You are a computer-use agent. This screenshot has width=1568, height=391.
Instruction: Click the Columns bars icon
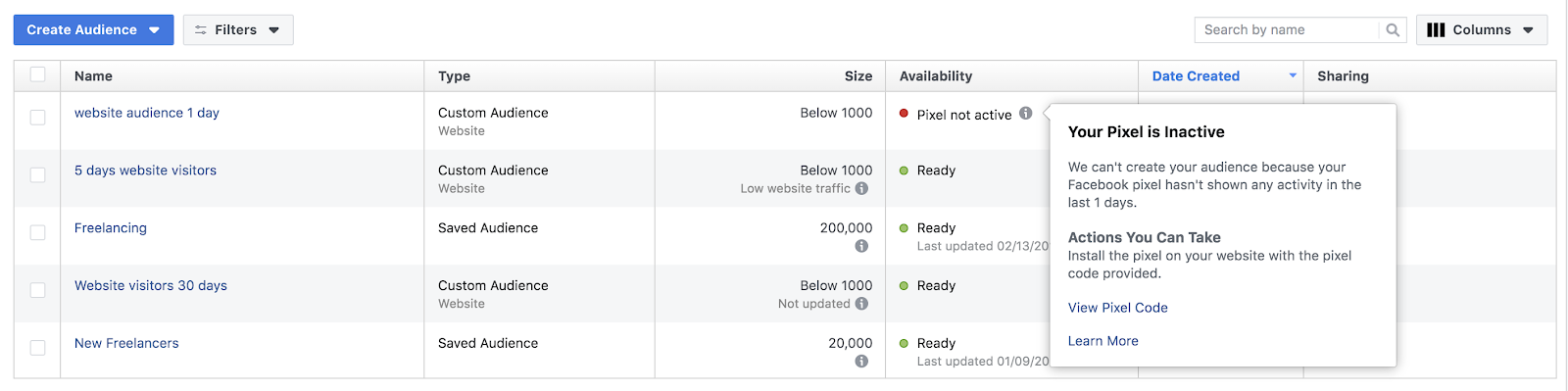1436,30
